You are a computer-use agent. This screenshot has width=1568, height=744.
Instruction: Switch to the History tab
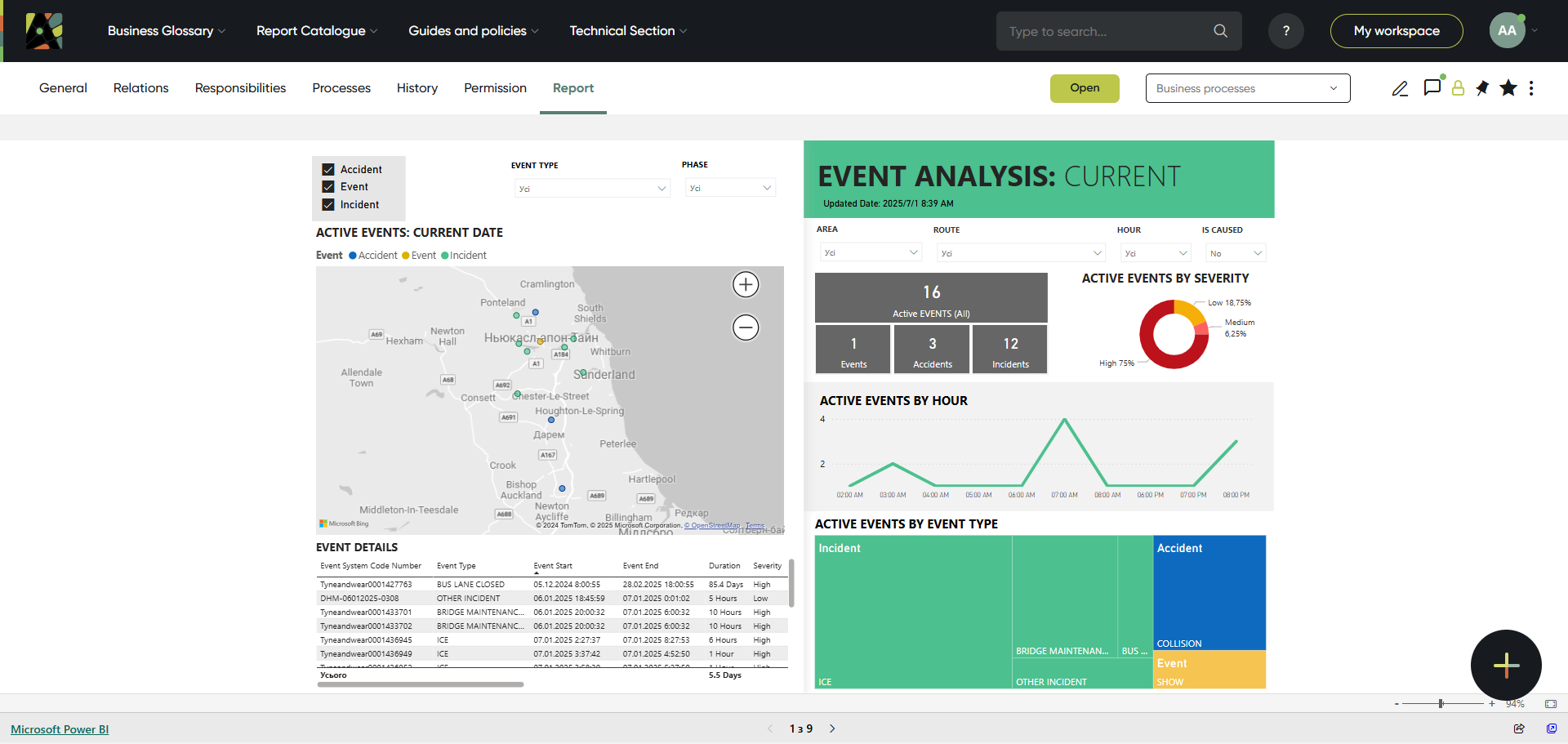416,88
